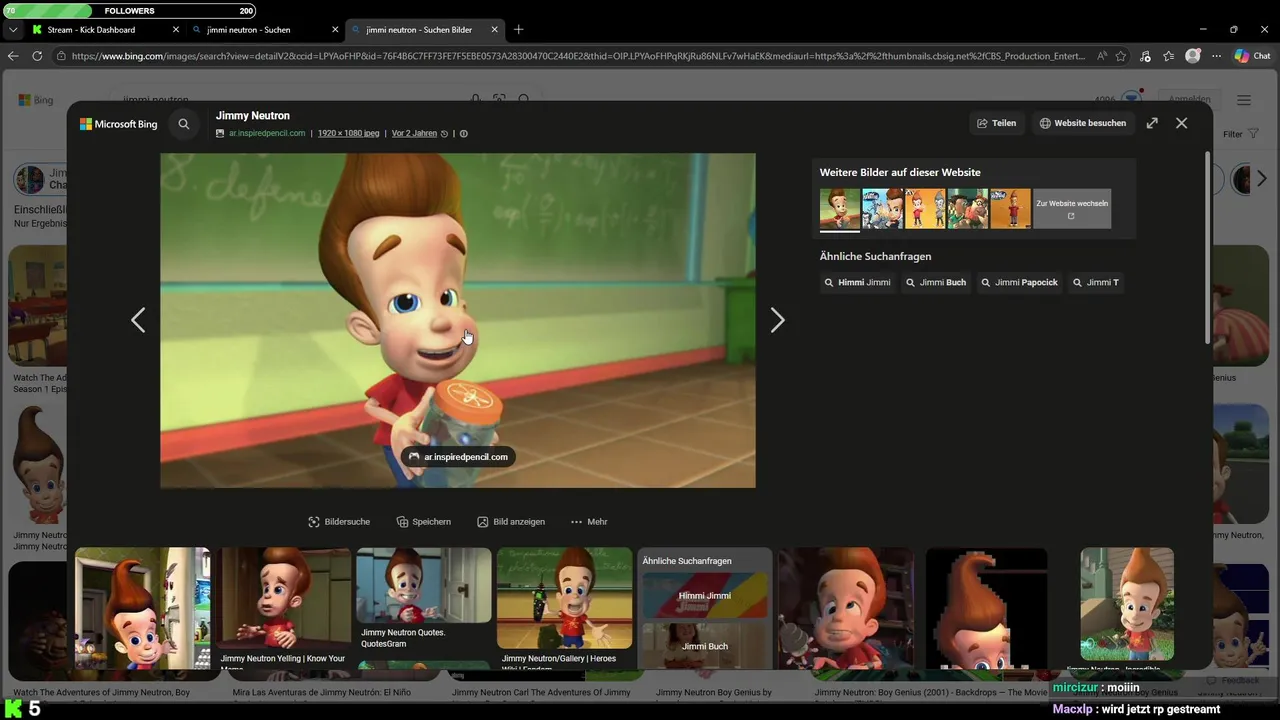Open the favorites list icon
Screen dimensions: 1280x720
click(1168, 56)
